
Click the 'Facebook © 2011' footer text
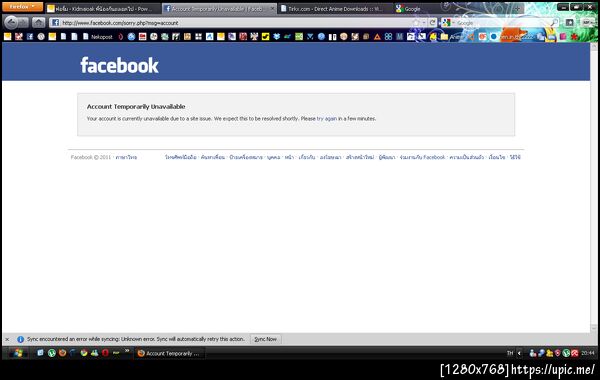click(91, 157)
